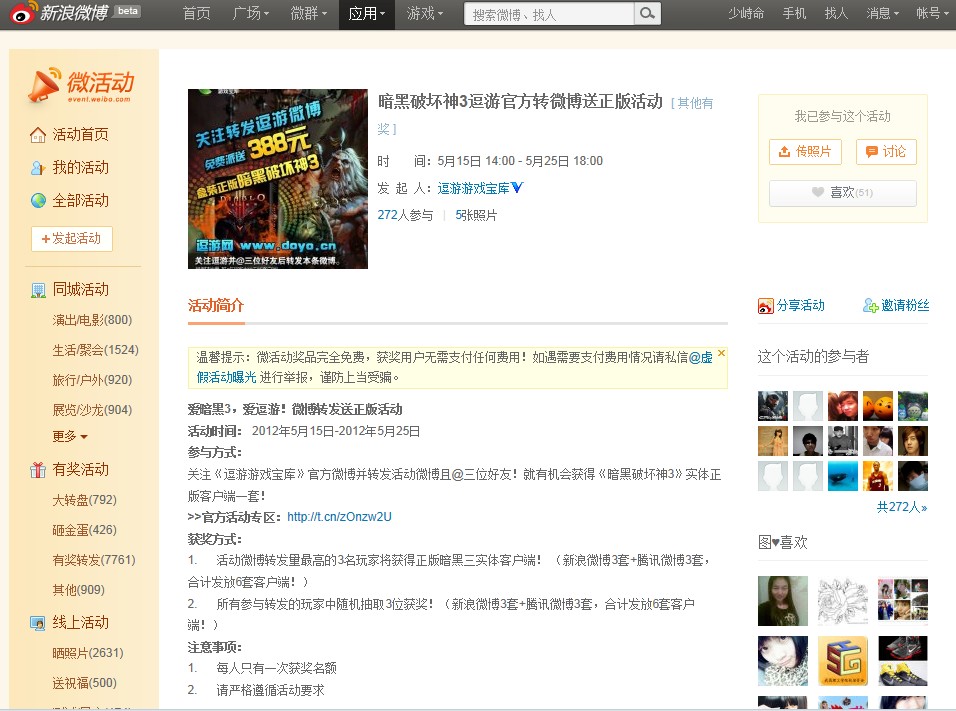Expand 更多 under 同城活动
956x711 pixels.
click(x=70, y=437)
